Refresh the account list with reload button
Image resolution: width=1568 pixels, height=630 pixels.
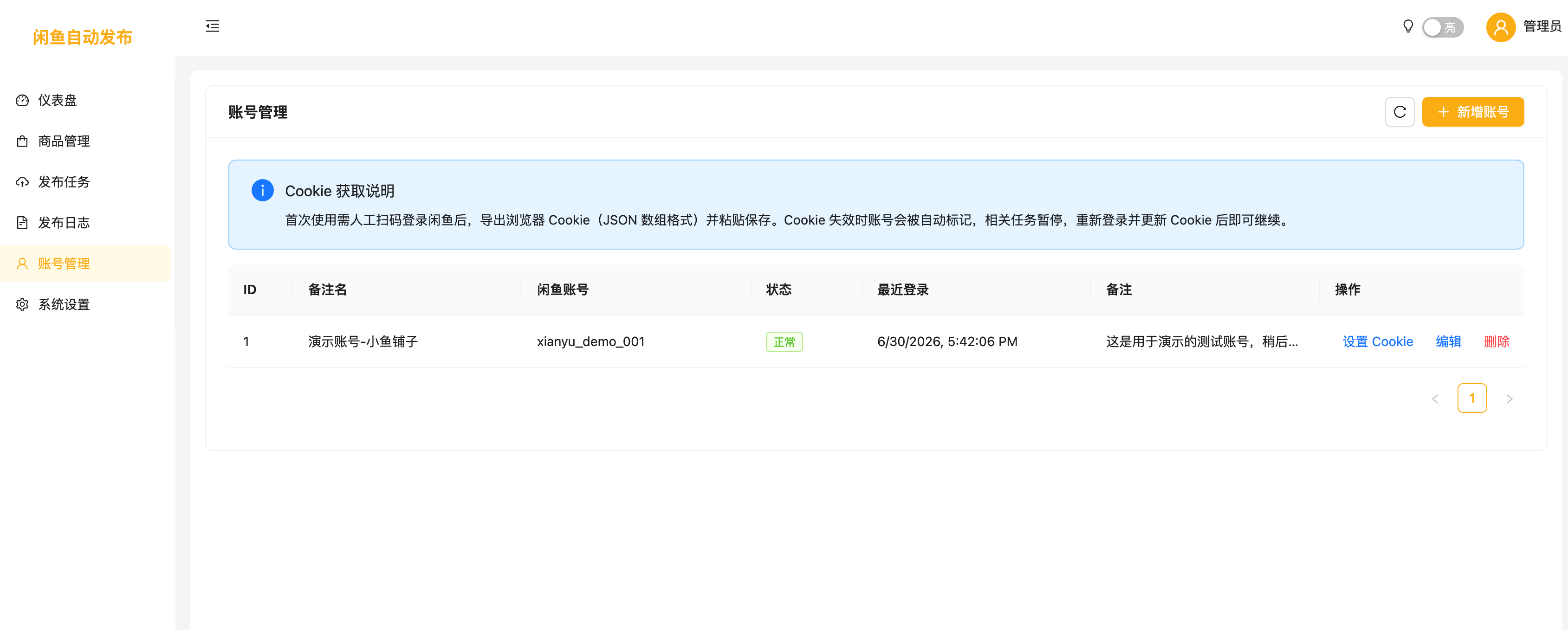pyautogui.click(x=1400, y=112)
